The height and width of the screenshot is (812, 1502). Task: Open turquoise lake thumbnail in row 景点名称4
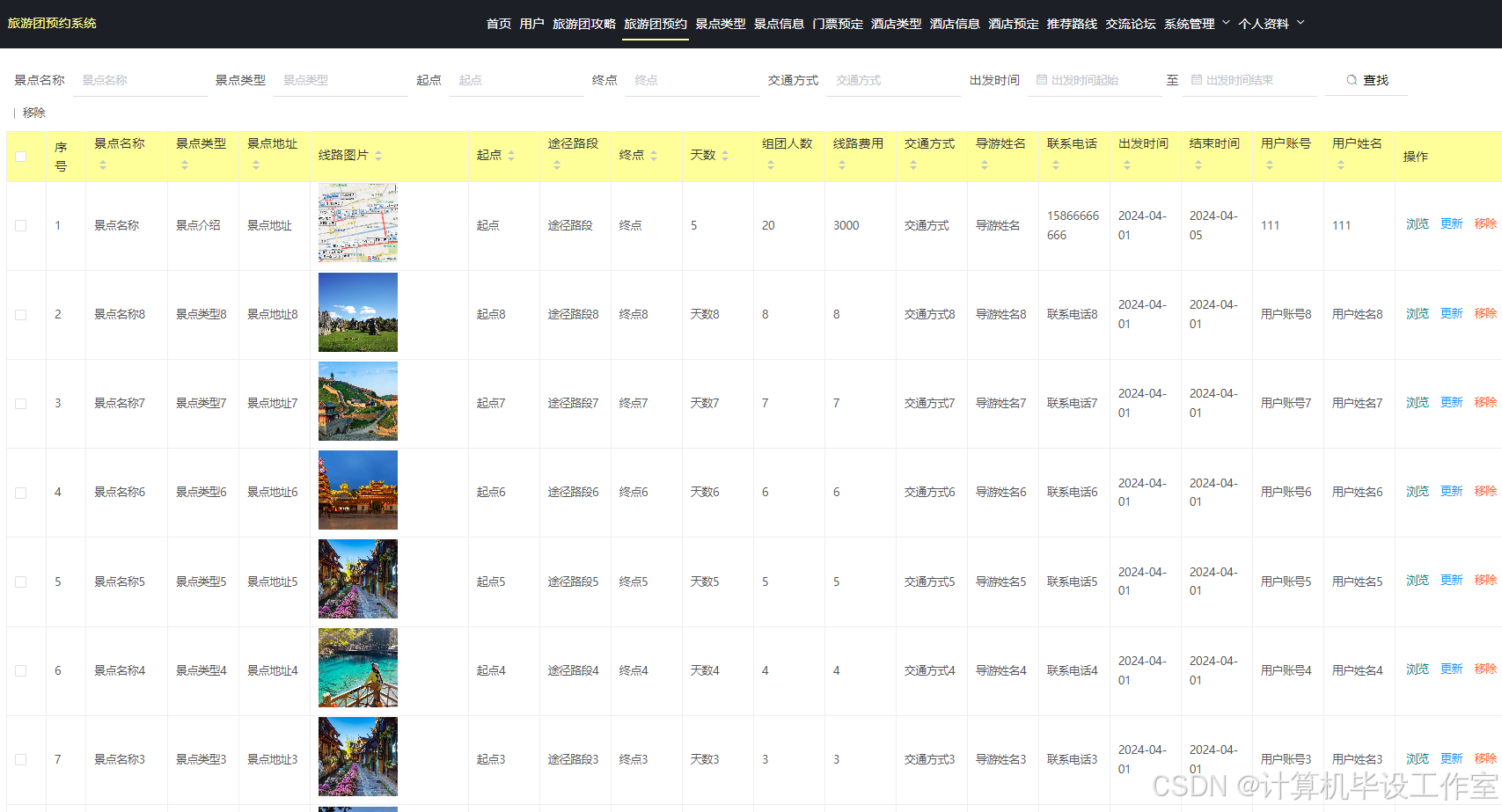click(x=358, y=668)
